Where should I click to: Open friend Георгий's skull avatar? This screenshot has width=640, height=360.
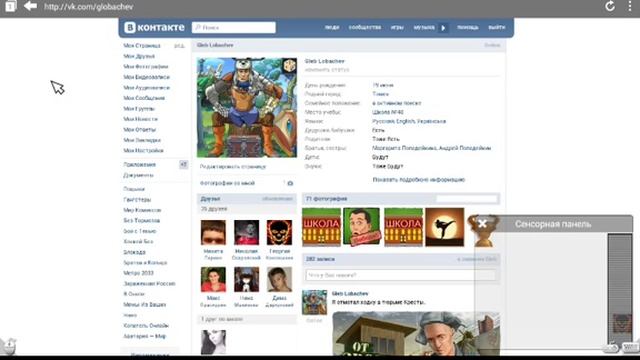(279, 233)
